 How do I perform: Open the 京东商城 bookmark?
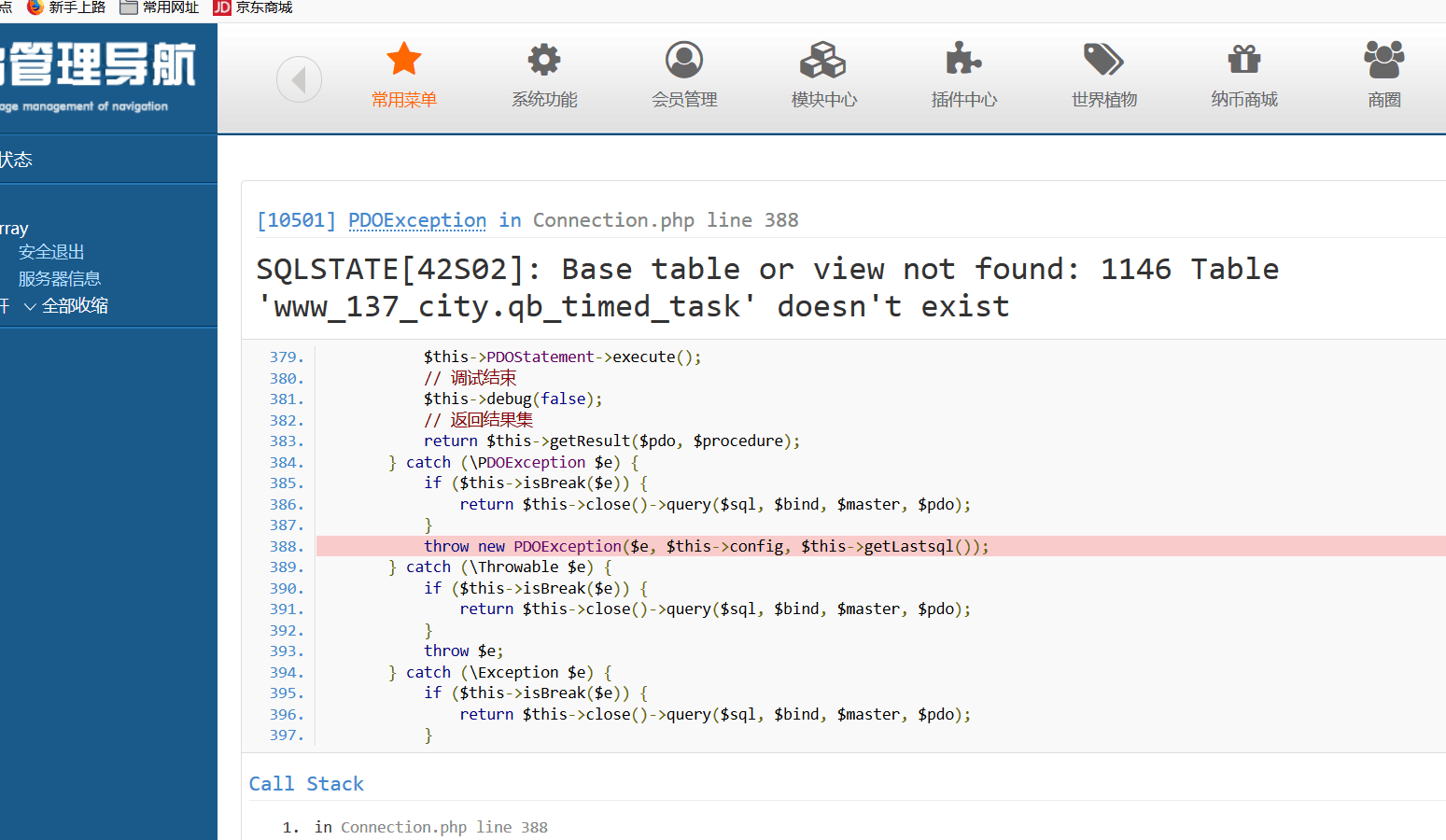(253, 7)
